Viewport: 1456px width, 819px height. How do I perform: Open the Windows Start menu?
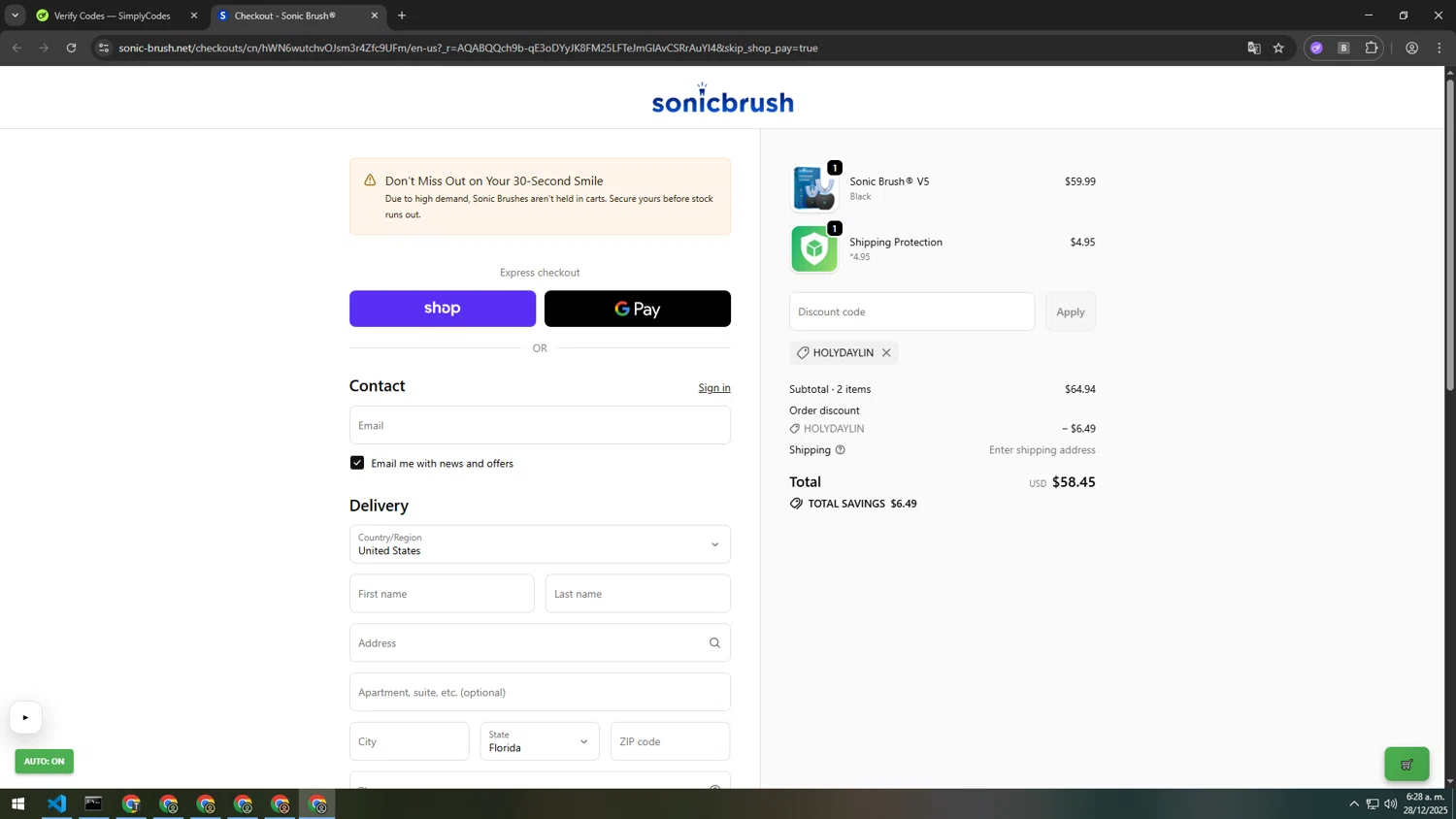click(17, 804)
